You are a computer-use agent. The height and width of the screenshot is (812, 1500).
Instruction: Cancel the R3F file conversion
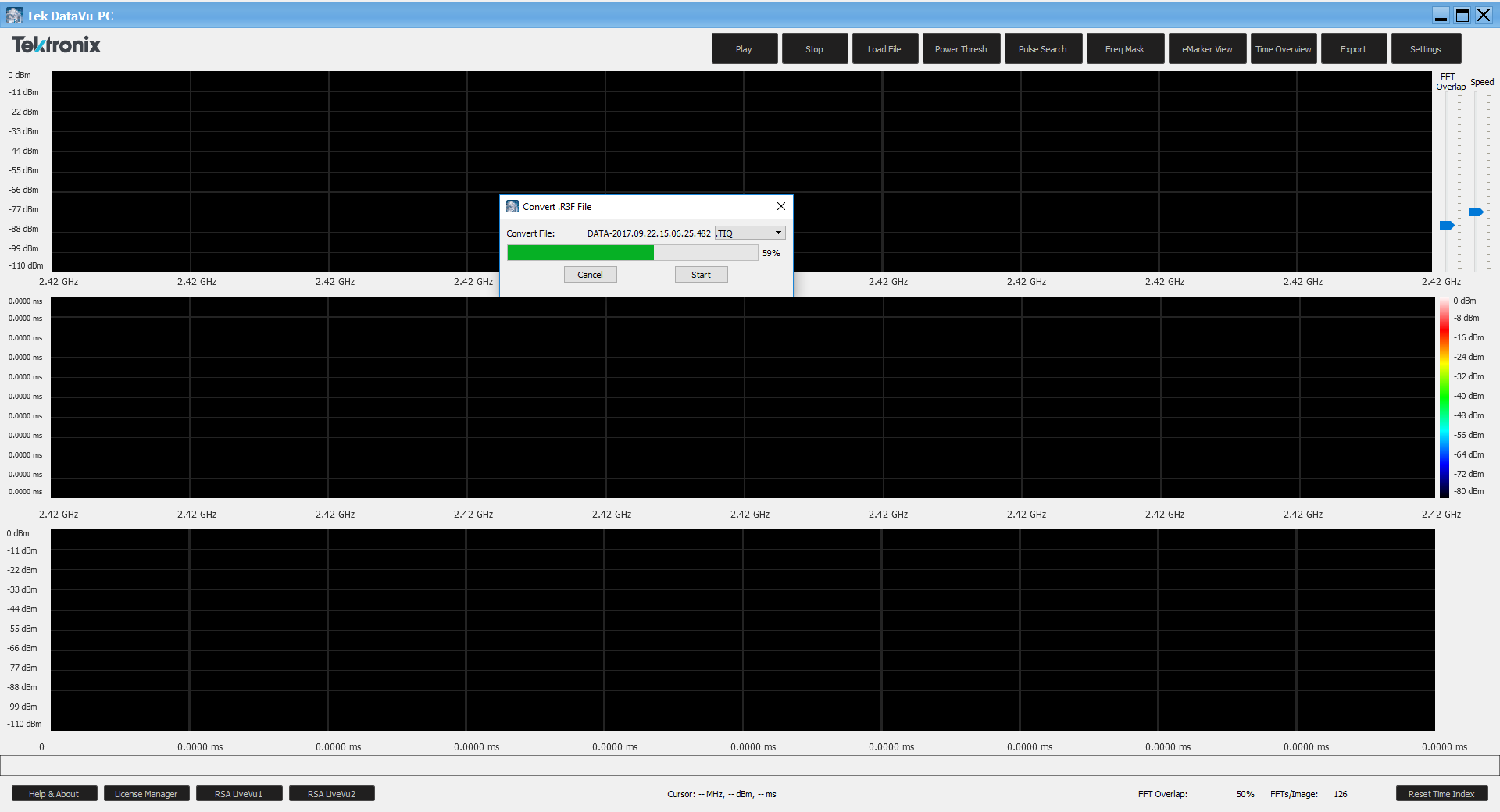590,274
